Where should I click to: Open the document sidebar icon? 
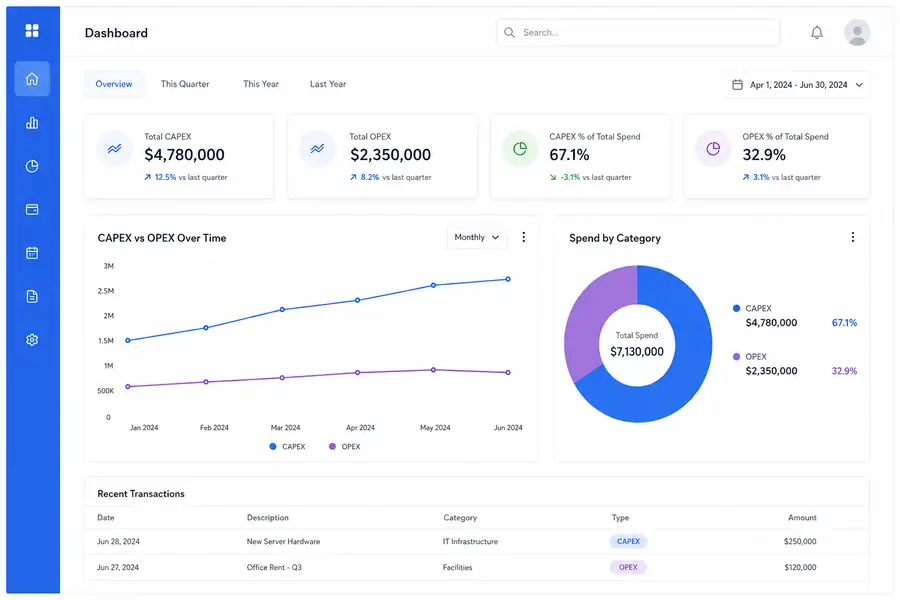point(32,296)
